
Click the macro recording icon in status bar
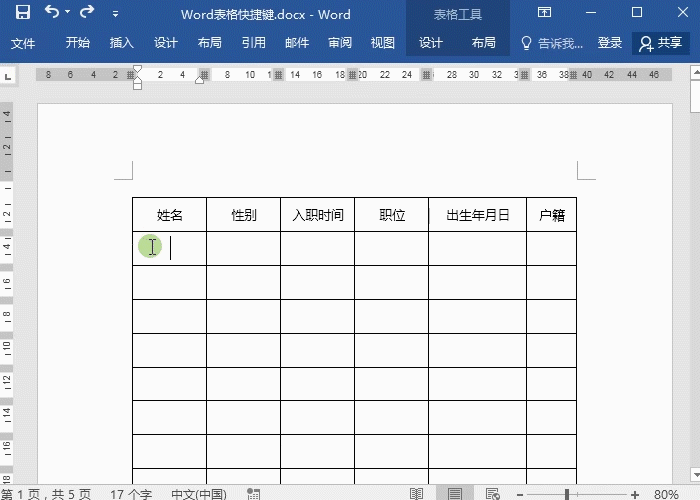[x=254, y=494]
